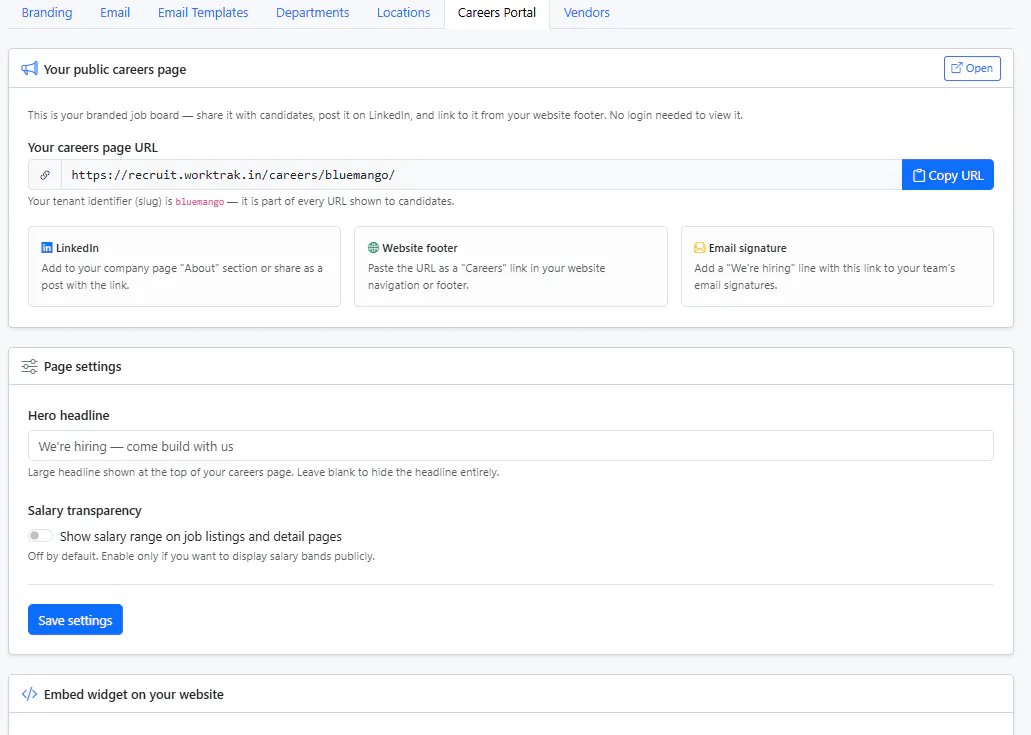Click the LinkedIn sharing card
1031x735 pixels.
(185, 266)
